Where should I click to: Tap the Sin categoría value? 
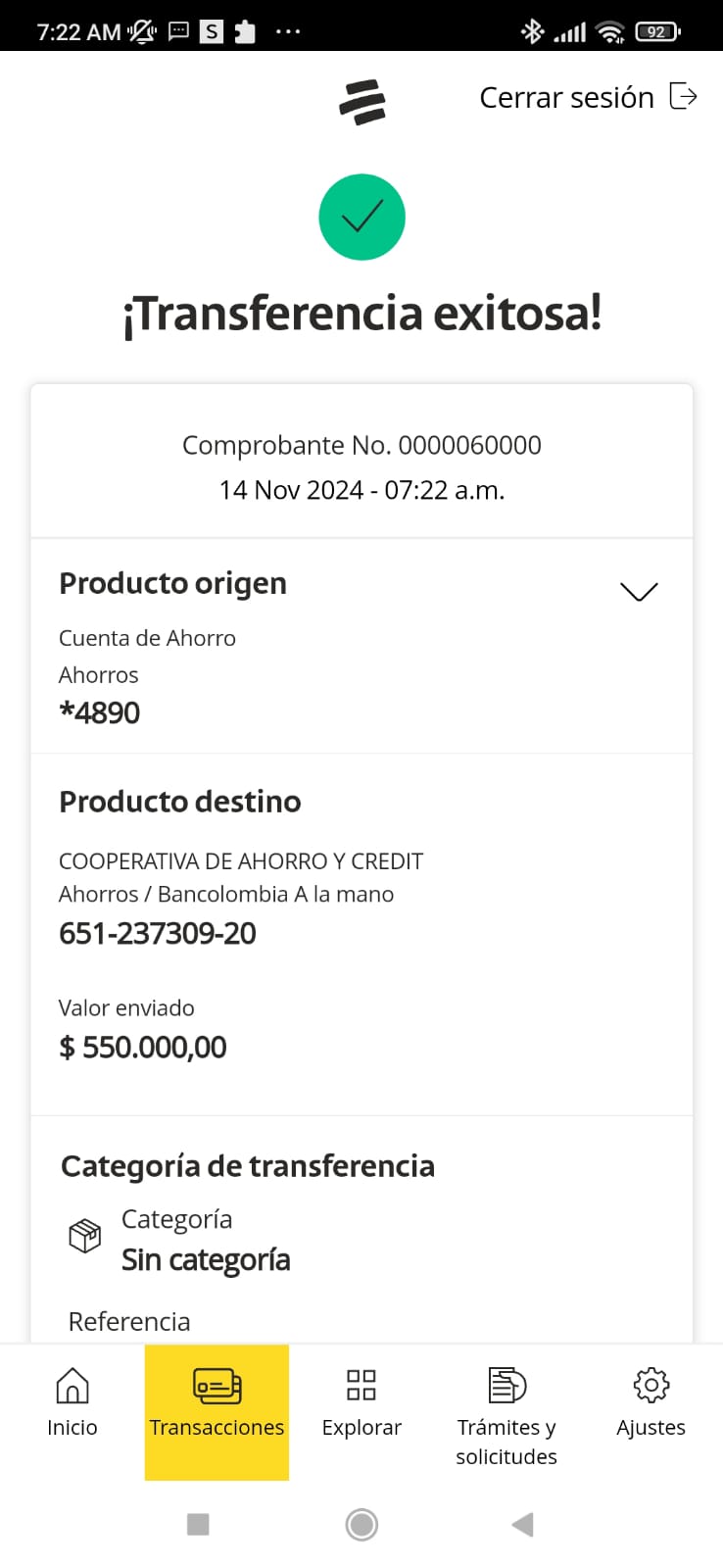pyautogui.click(x=206, y=1260)
